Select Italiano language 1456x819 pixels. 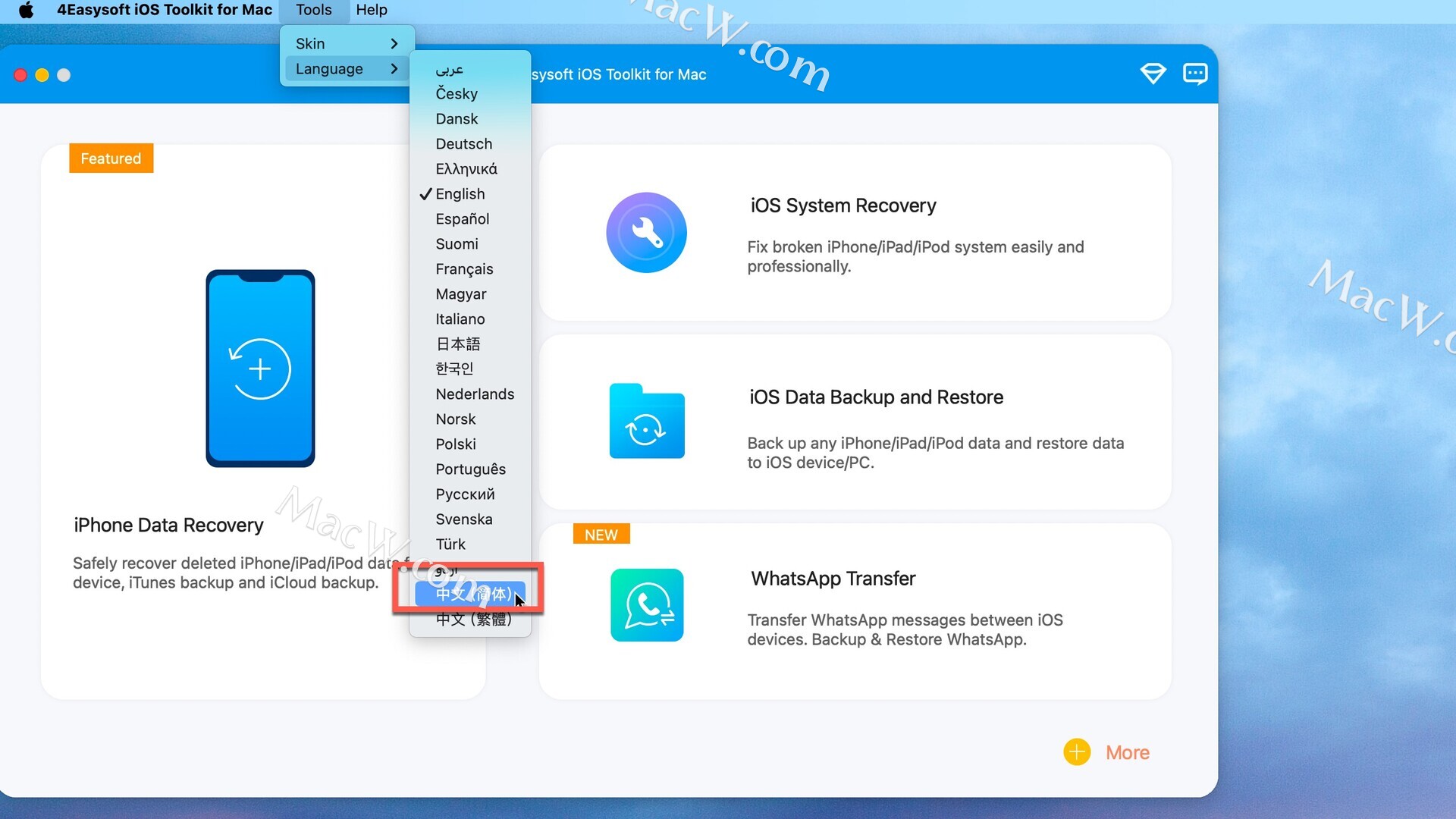tap(470, 319)
